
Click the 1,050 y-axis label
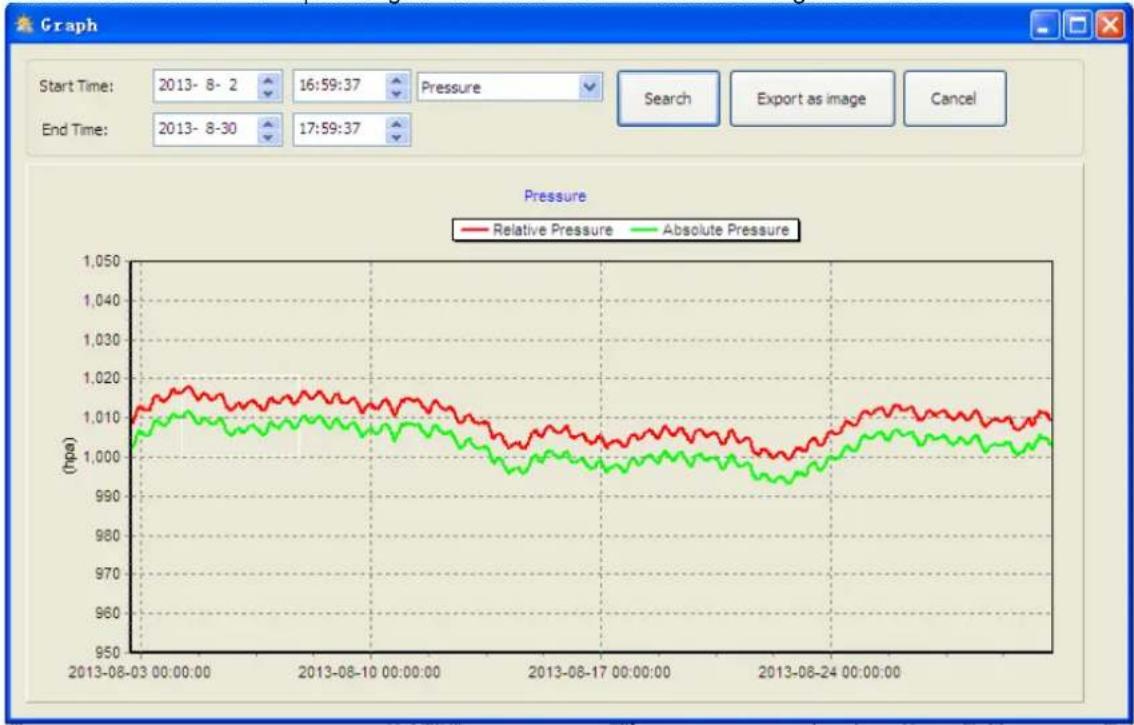point(102,261)
